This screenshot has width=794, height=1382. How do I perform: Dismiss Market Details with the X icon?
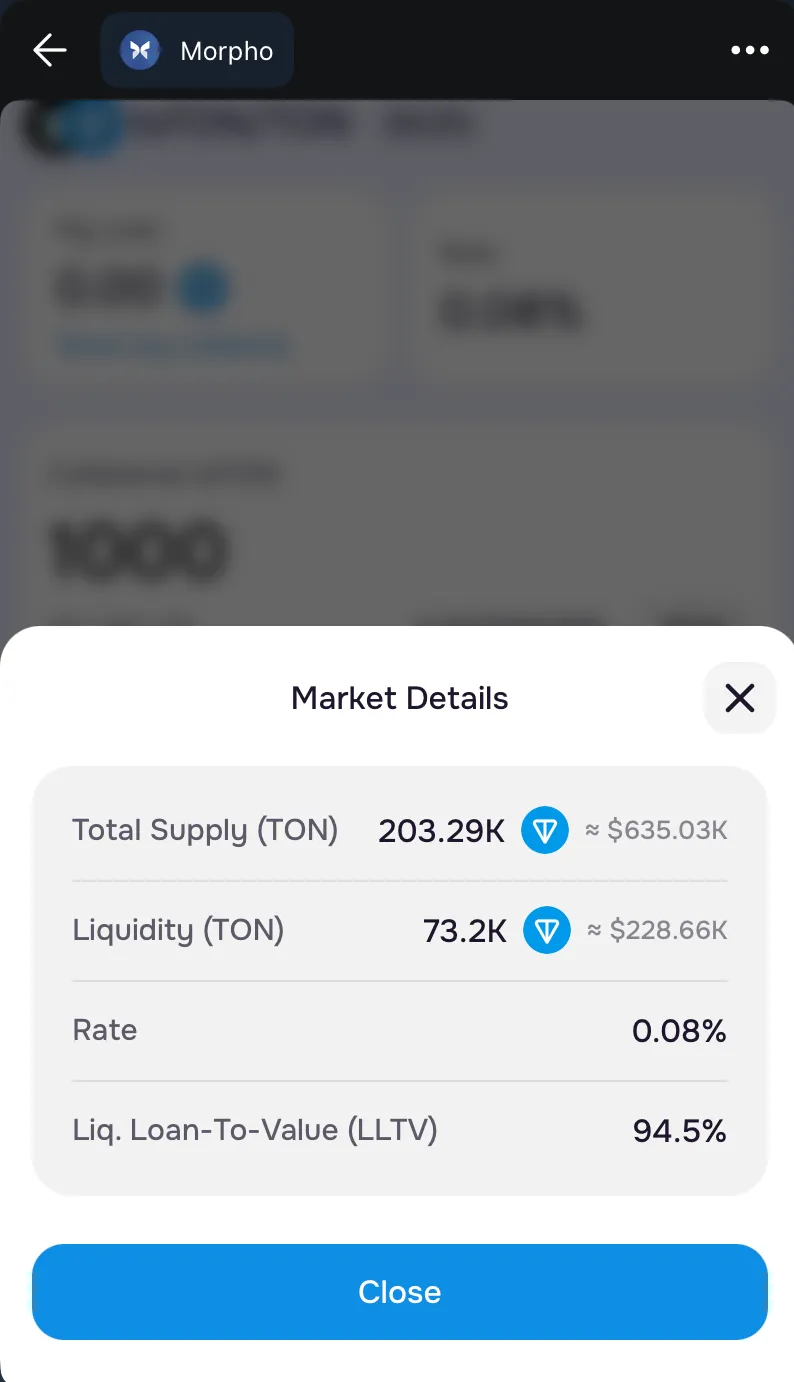tap(740, 698)
